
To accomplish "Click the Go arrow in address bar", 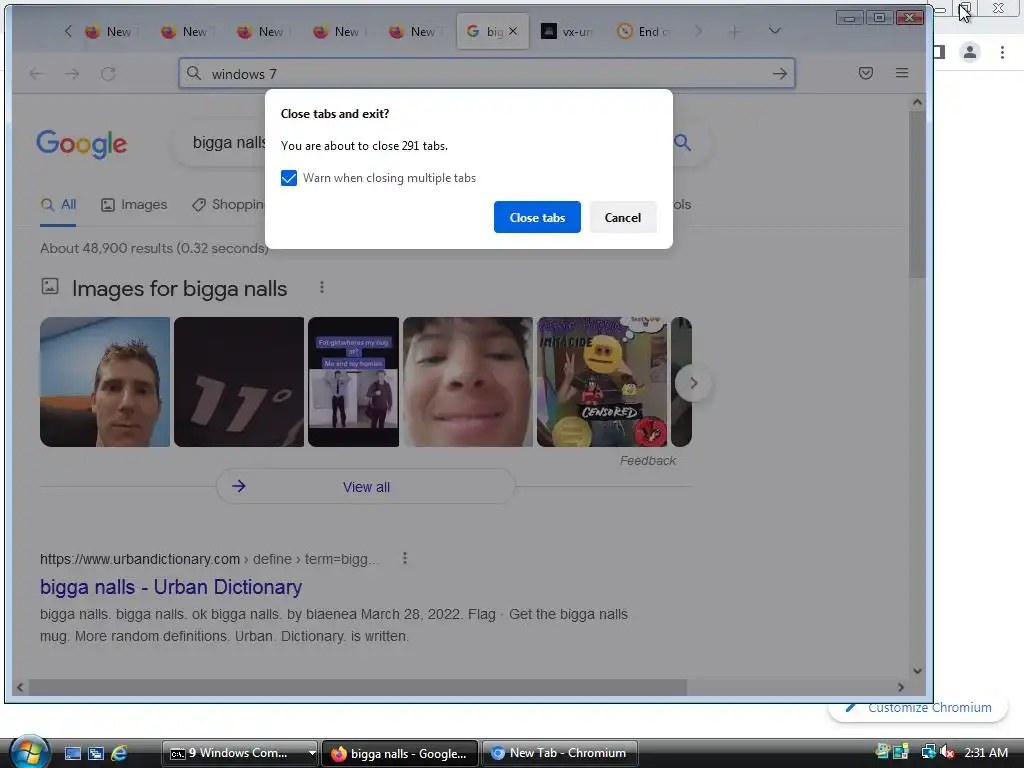I will pyautogui.click(x=780, y=74).
